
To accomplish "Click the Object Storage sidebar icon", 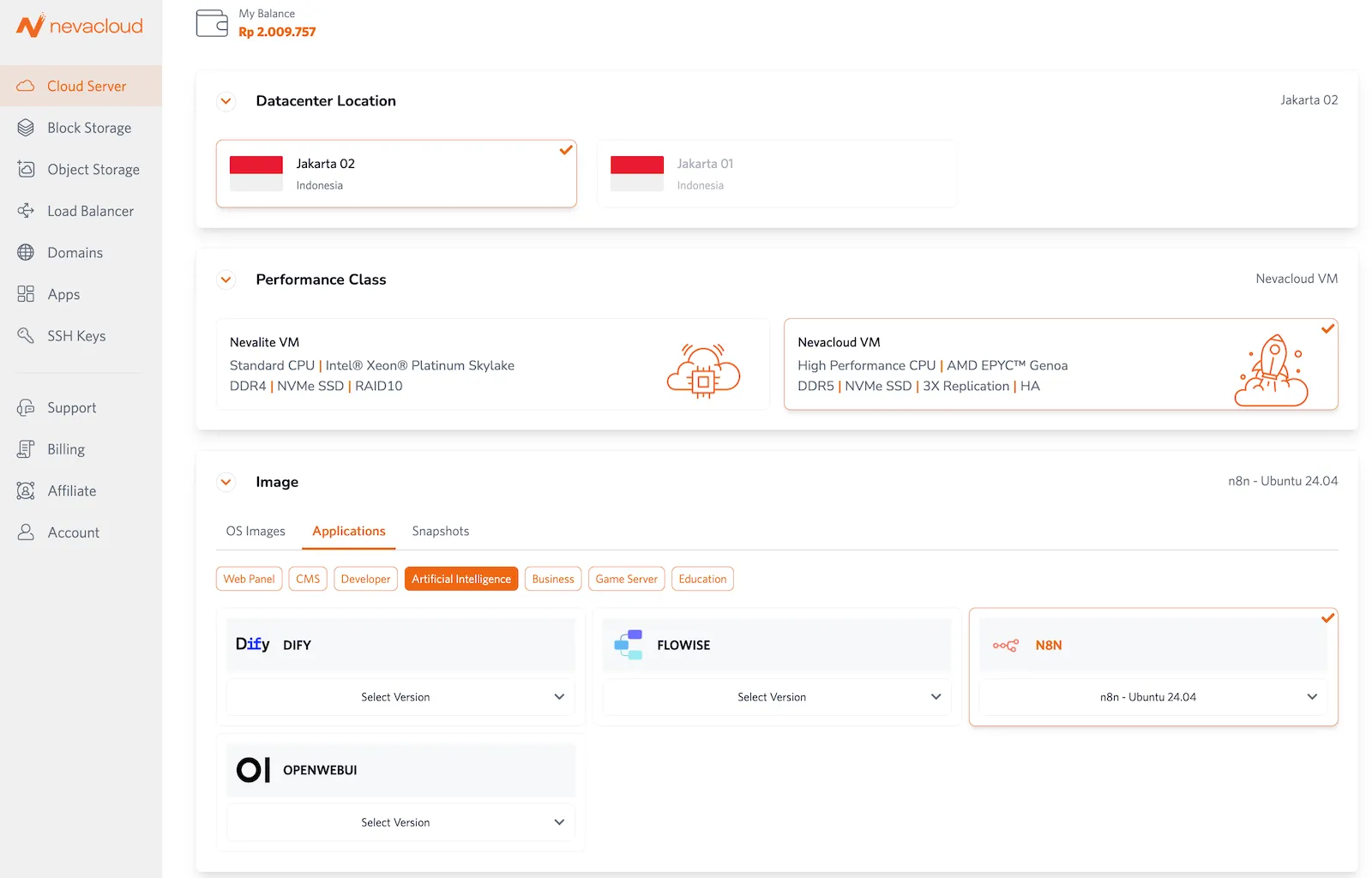I will click(26, 170).
